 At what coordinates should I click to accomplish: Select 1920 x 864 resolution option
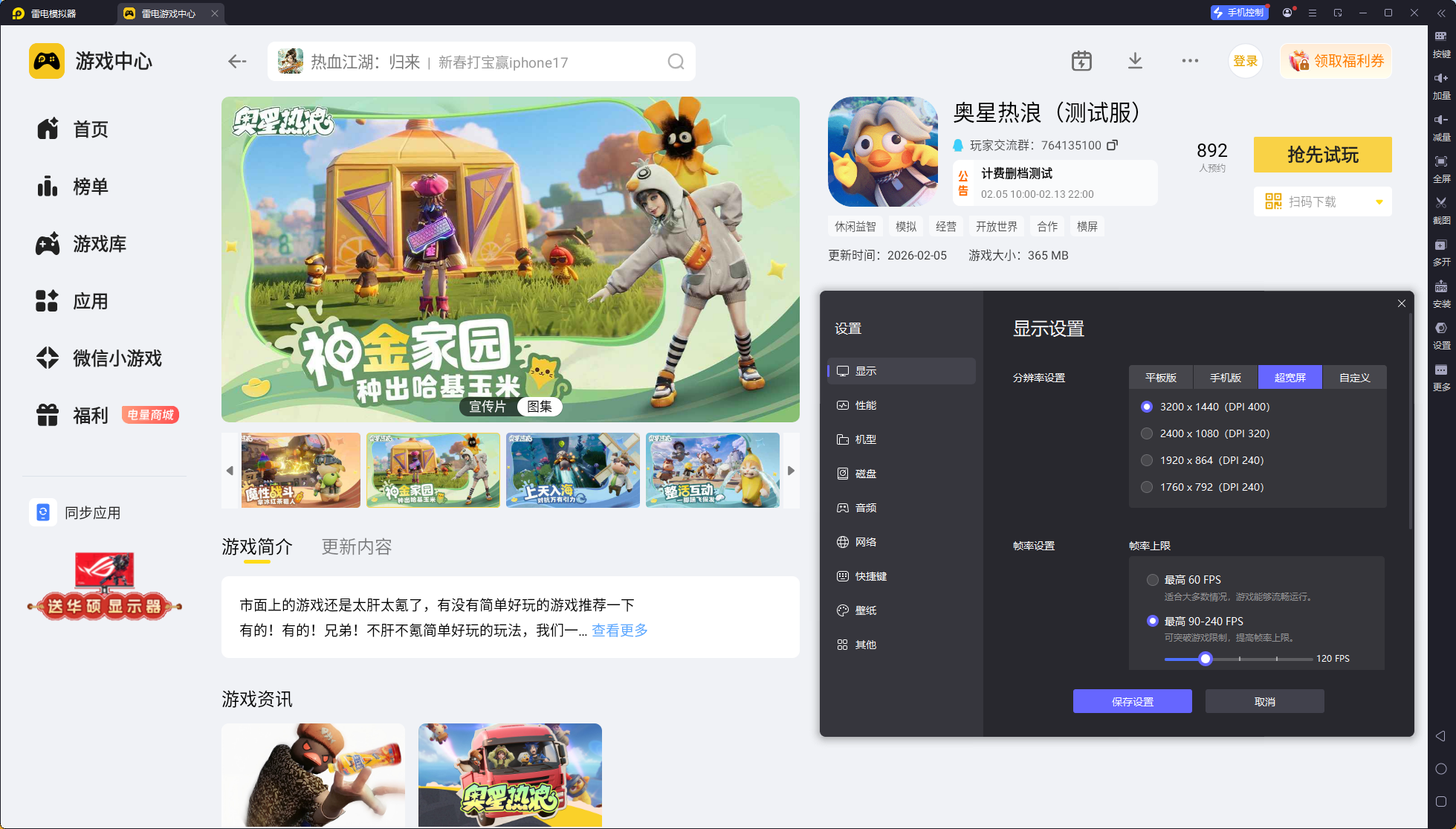1147,460
